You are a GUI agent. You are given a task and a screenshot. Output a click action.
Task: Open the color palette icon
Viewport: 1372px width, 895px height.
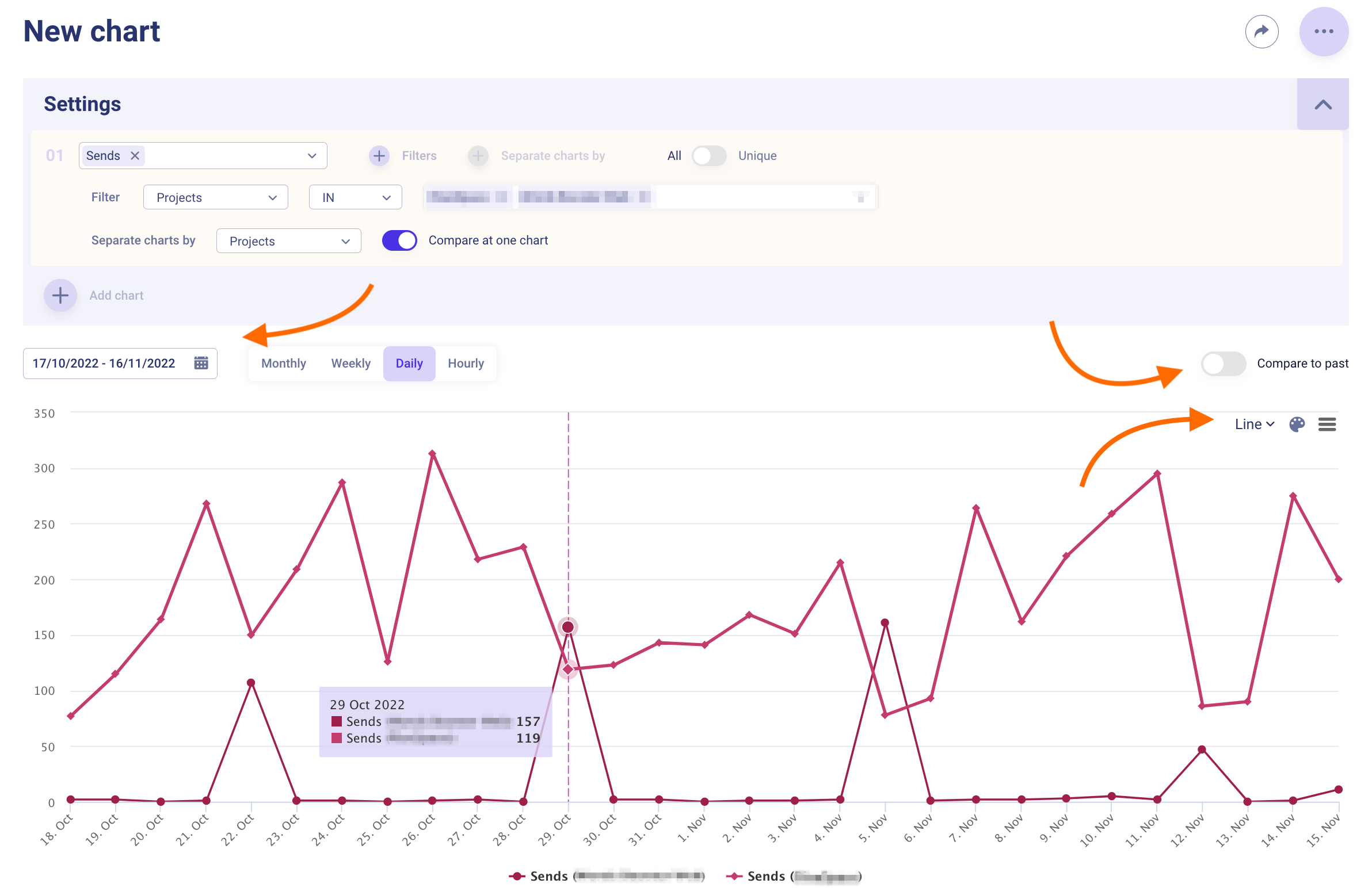point(1297,424)
